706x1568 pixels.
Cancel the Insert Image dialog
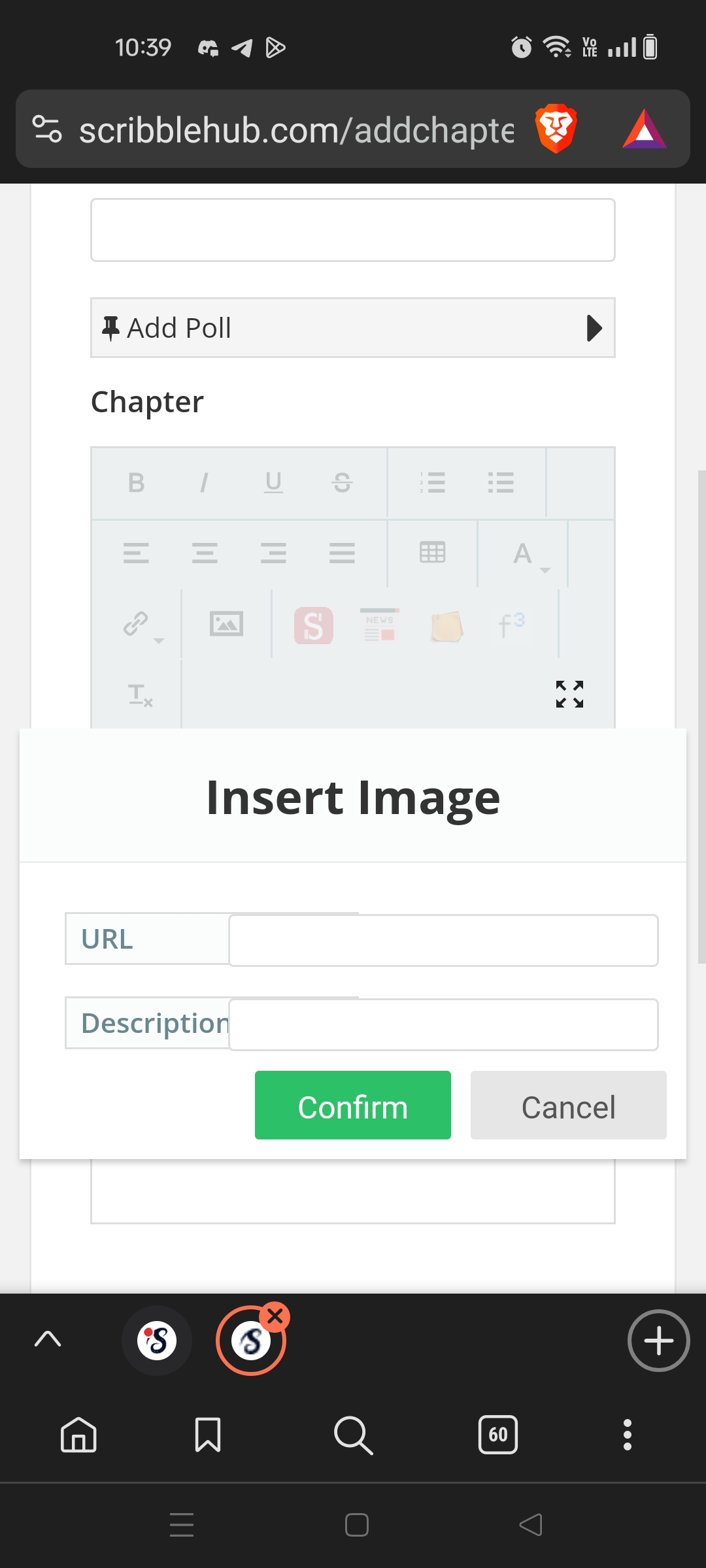pyautogui.click(x=568, y=1105)
